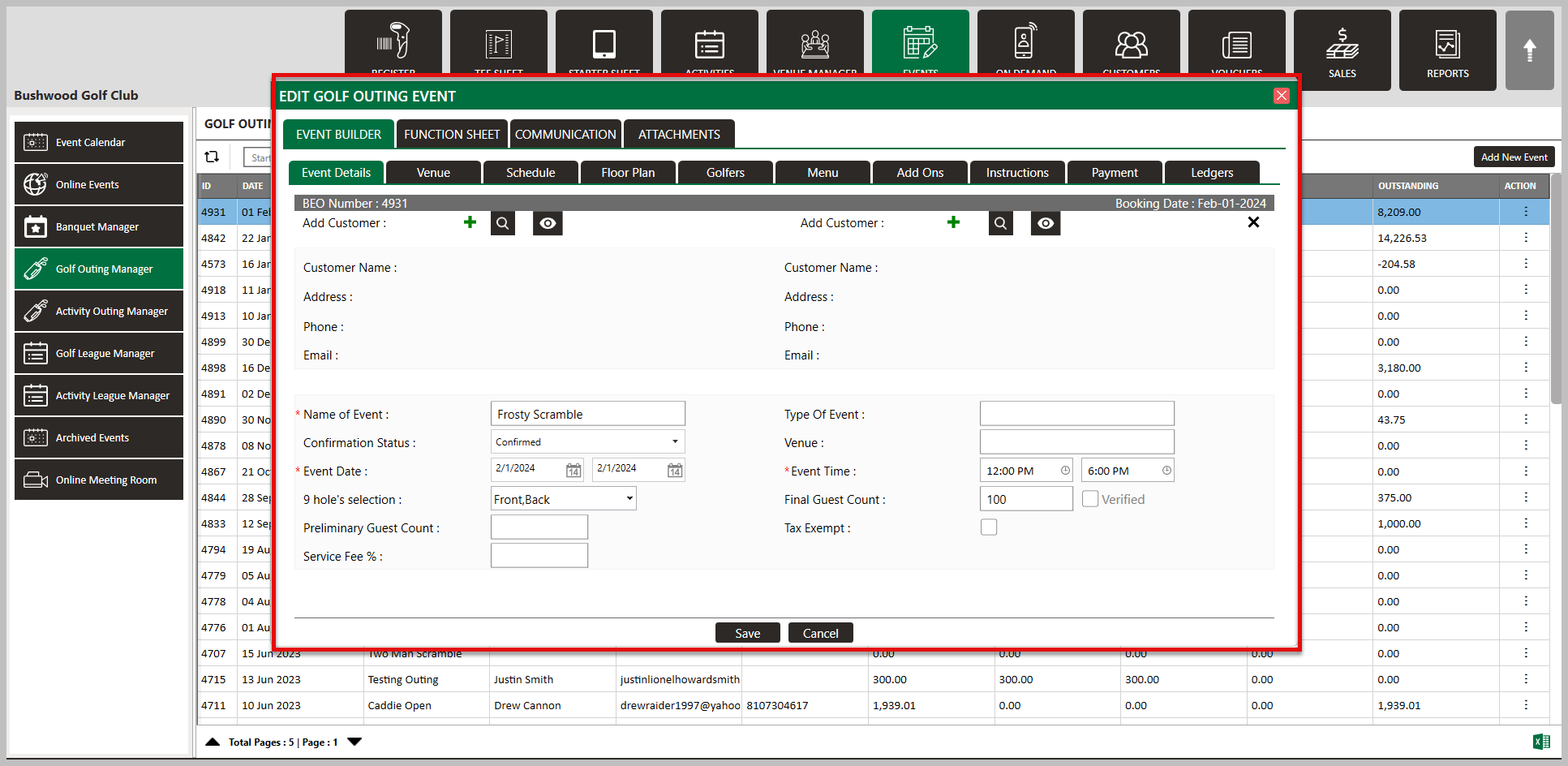
Task: Open calendar picker for event start date
Action: pos(574,471)
